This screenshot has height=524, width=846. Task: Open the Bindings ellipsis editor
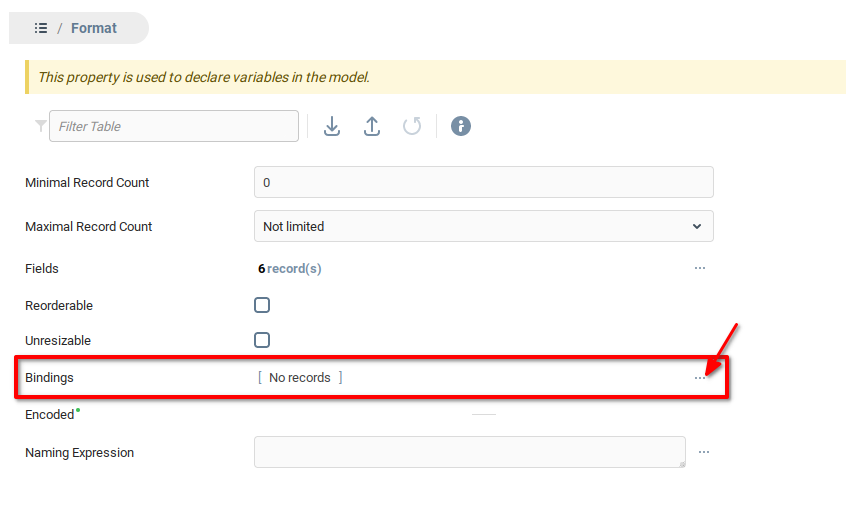pyautogui.click(x=700, y=378)
